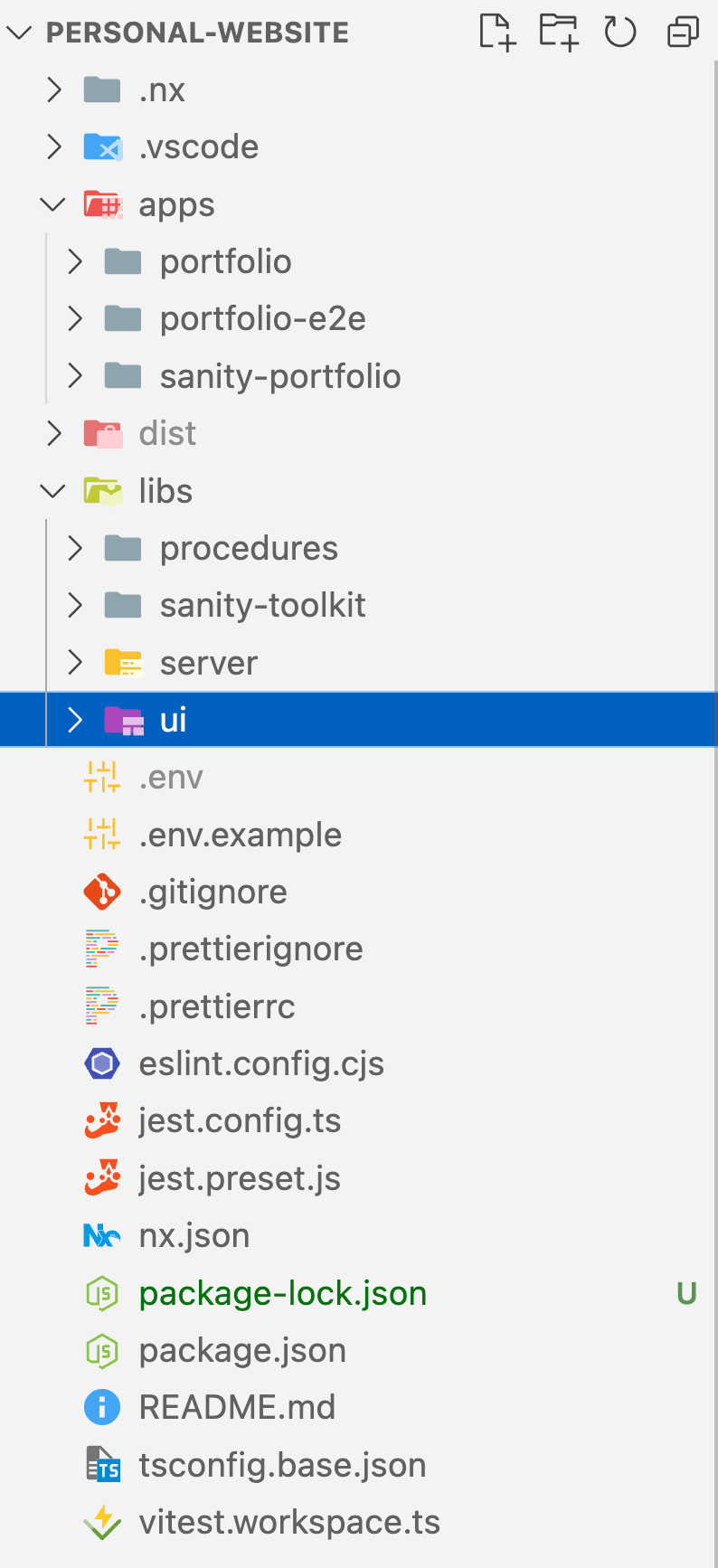This screenshot has width=718, height=1568.
Task: Expand the sanity-portfolio folder
Action: [x=75, y=376]
